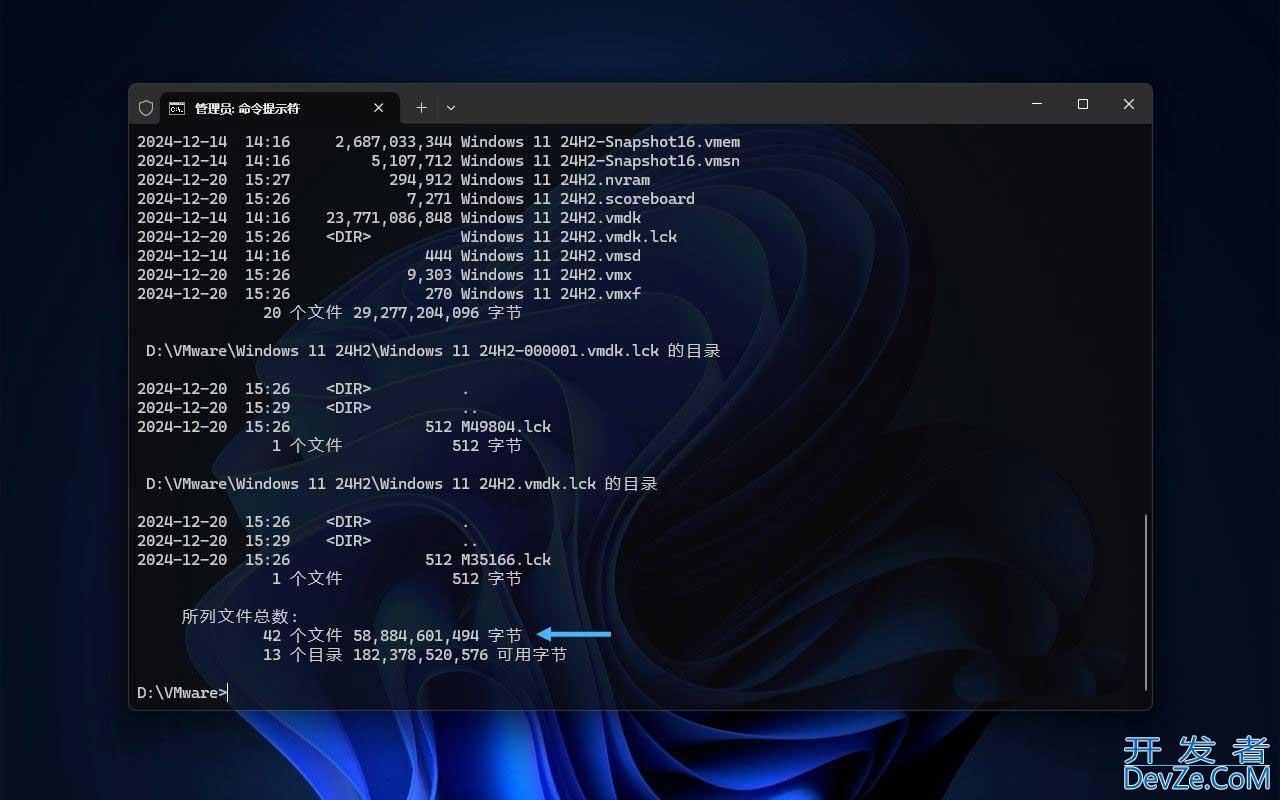Click the Windows 11 24H2.nvram file name
Image resolution: width=1280 pixels, height=800 pixels.
(x=555, y=180)
